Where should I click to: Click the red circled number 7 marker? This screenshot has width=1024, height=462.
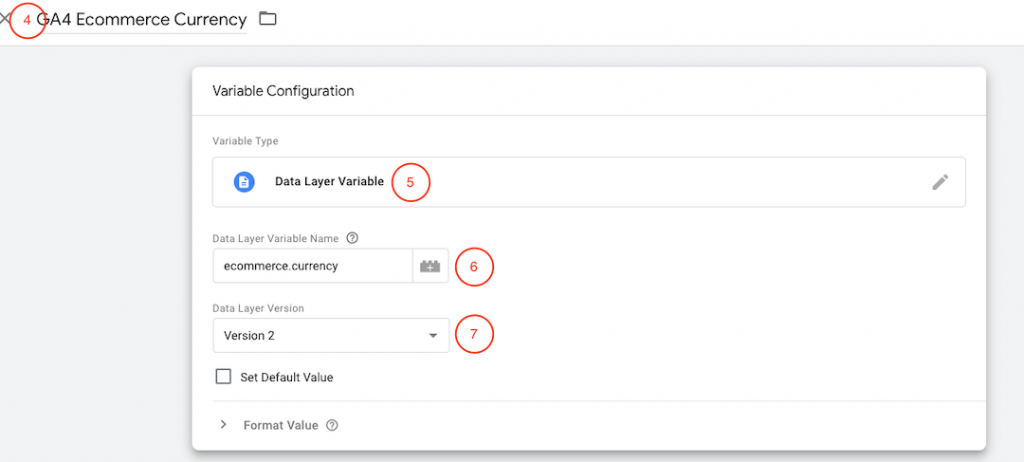tap(474, 335)
